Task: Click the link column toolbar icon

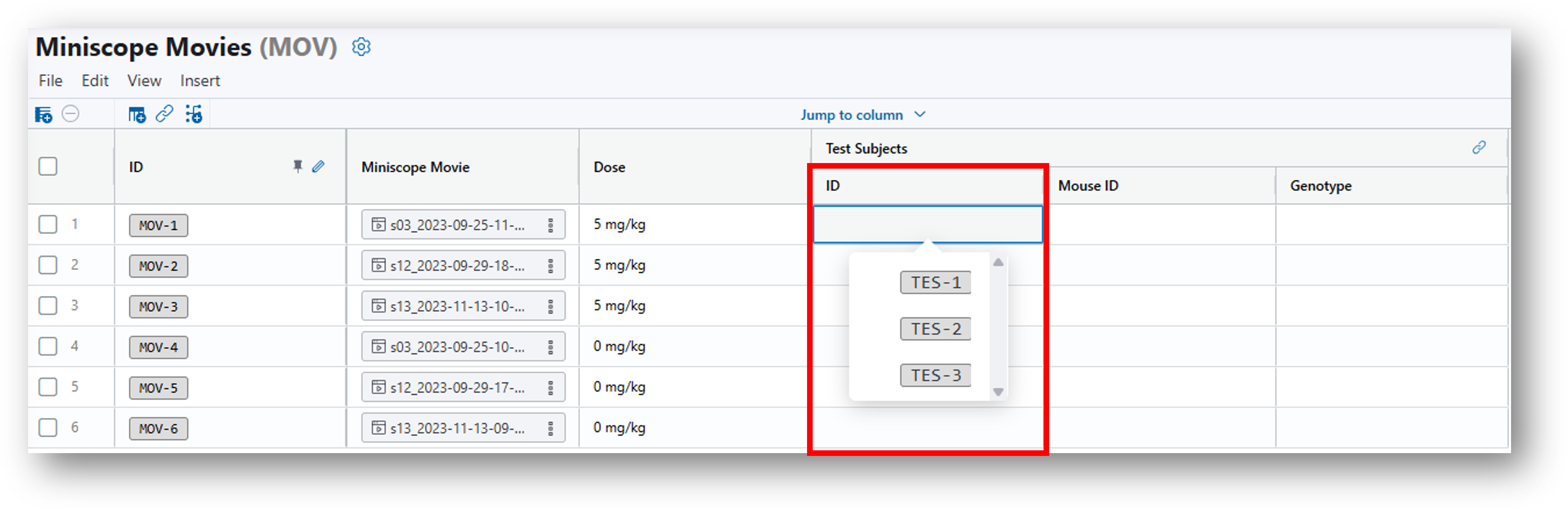Action: [164, 114]
